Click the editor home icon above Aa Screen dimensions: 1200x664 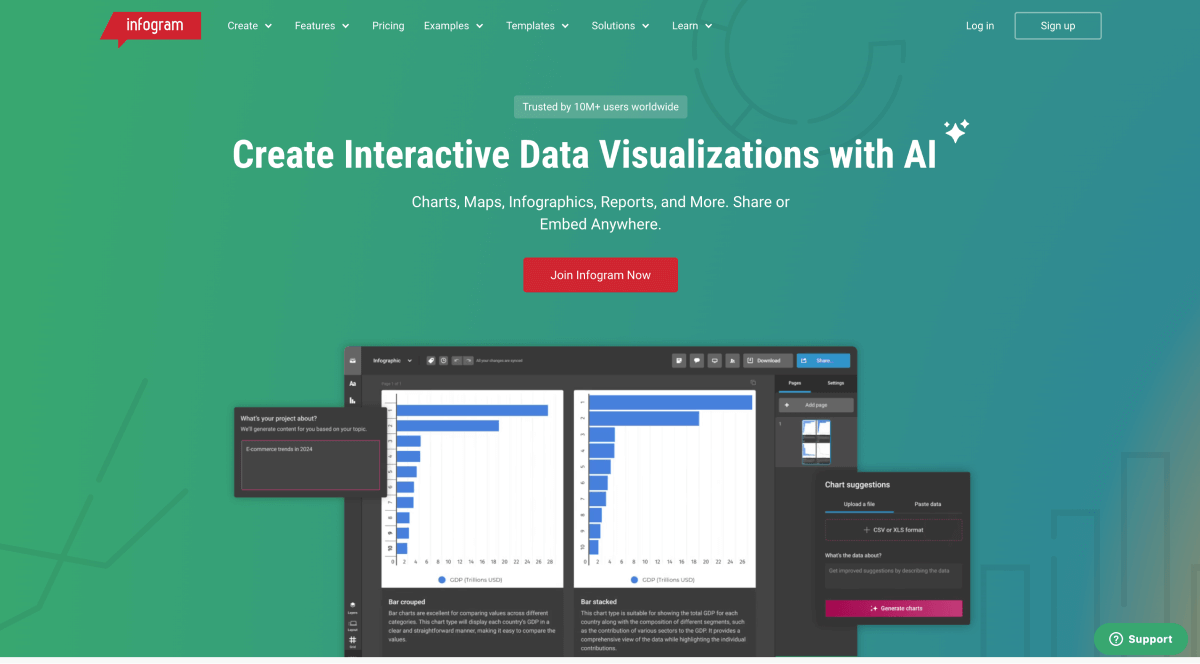pyautogui.click(x=353, y=360)
